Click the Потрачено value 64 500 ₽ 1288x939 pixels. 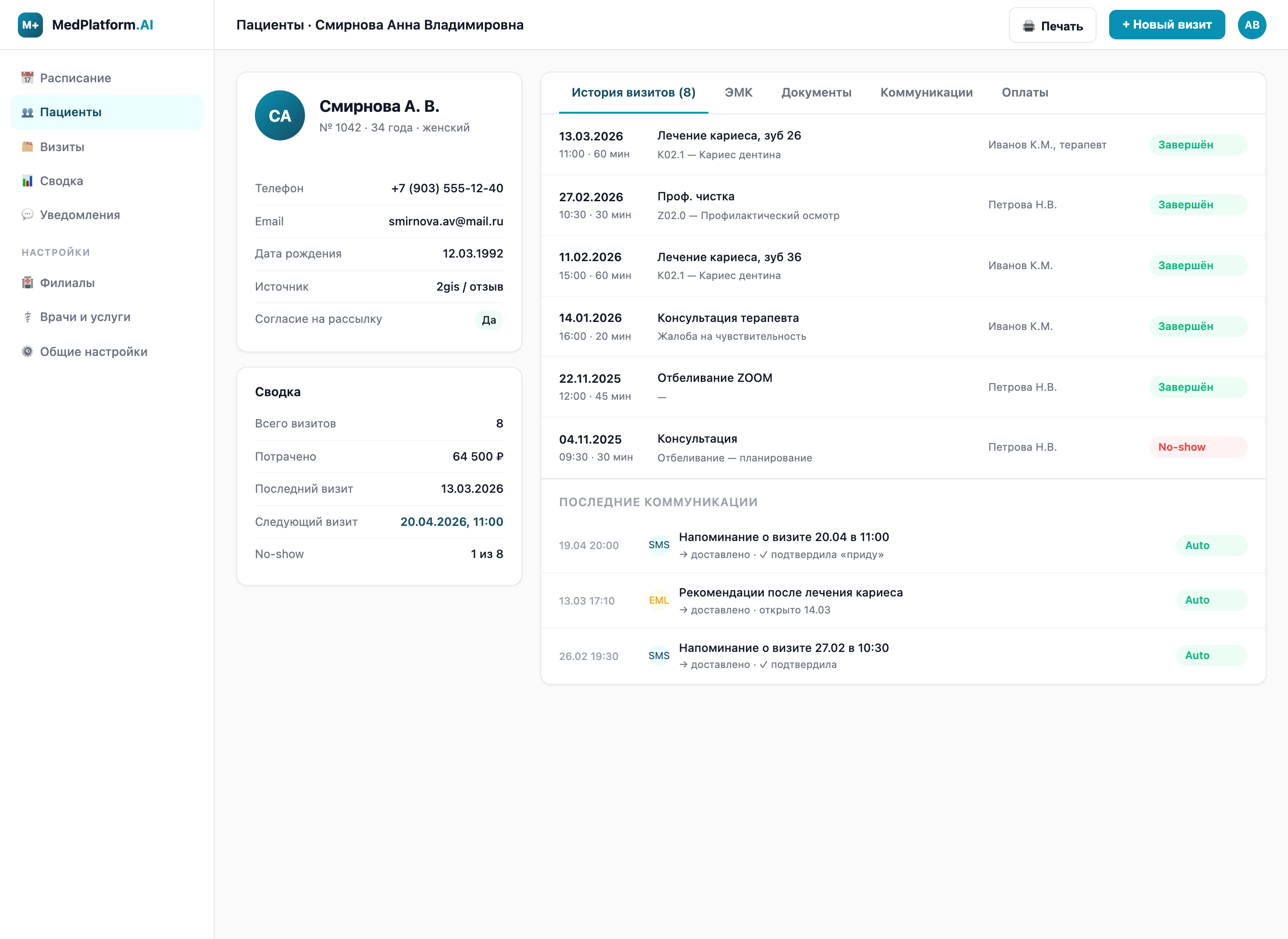(478, 457)
